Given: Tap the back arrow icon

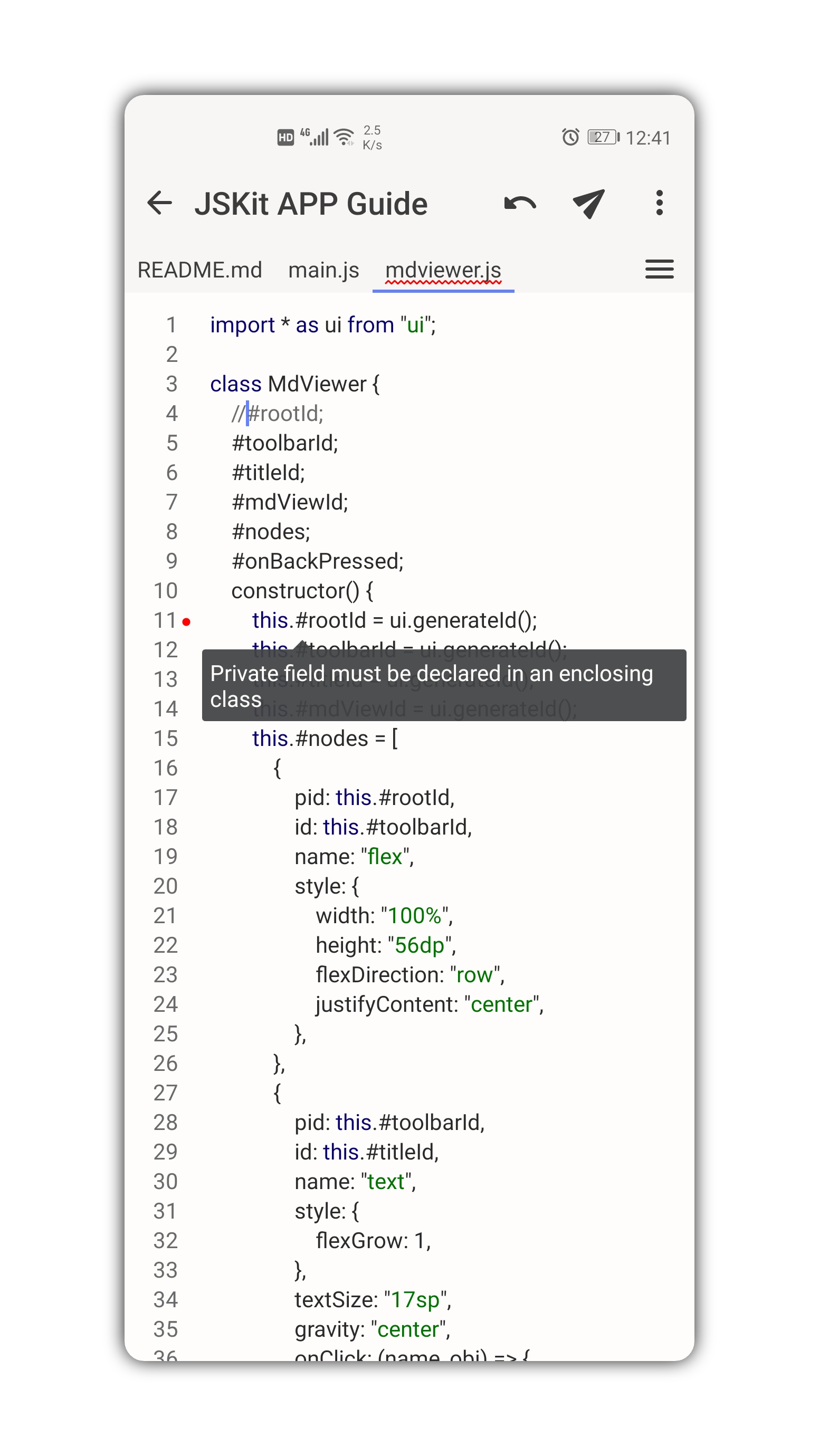Looking at the screenshot, I should pyautogui.click(x=159, y=204).
